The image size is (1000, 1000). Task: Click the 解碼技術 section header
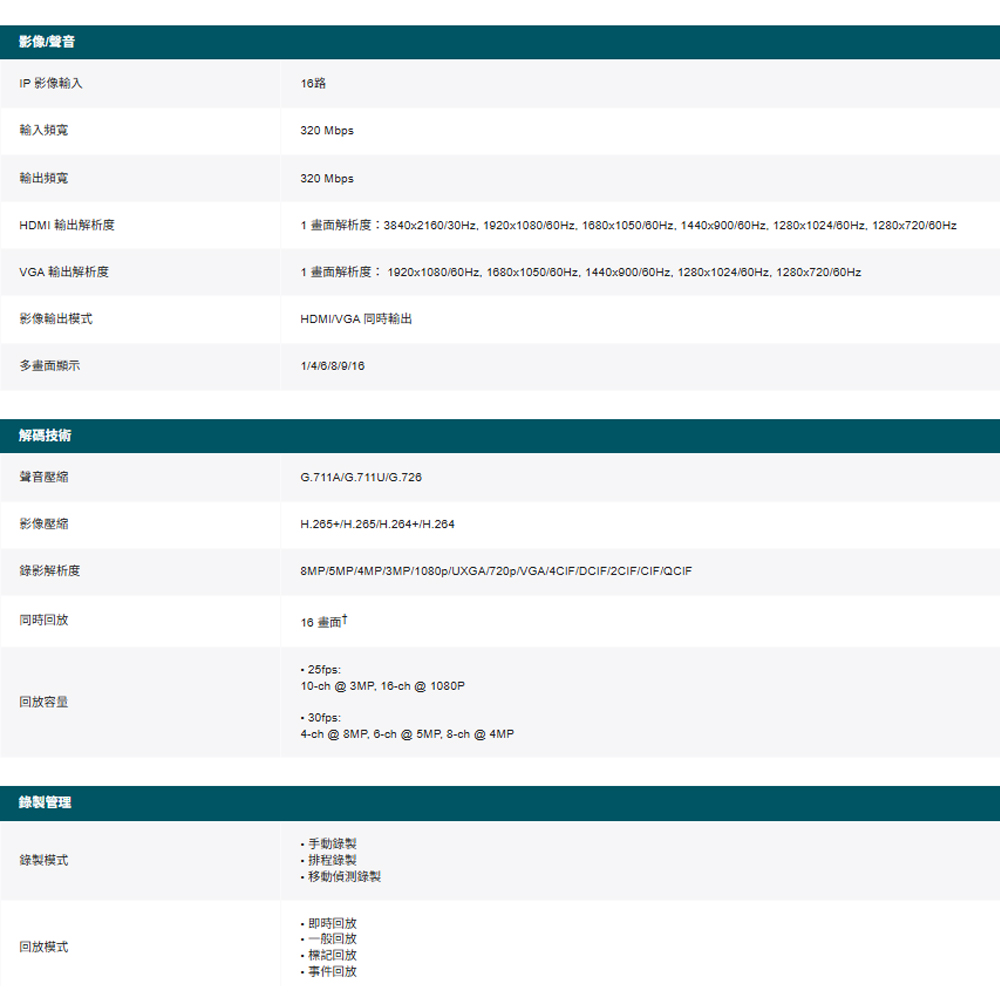500,436
